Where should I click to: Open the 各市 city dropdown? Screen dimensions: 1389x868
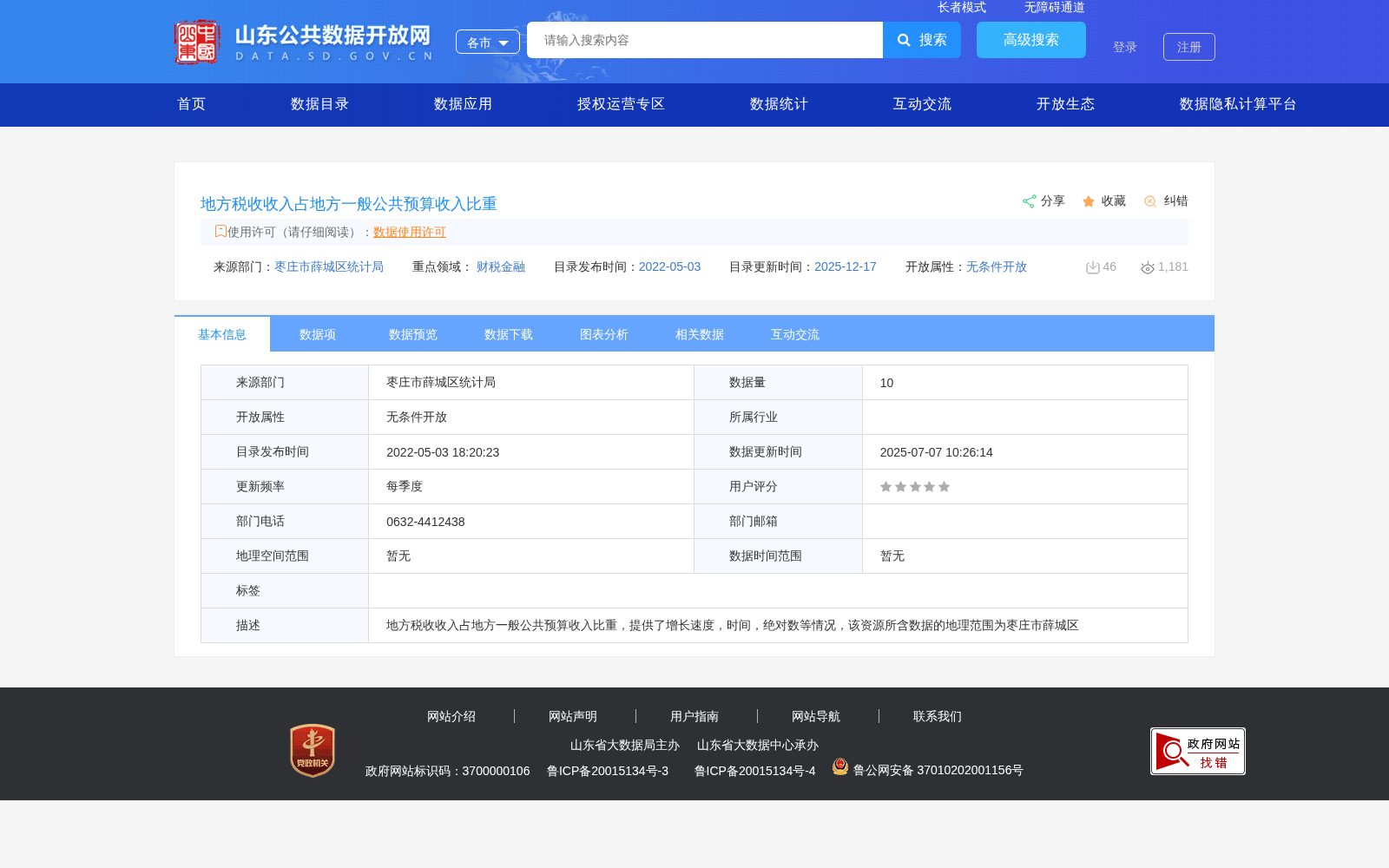pyautogui.click(x=488, y=42)
